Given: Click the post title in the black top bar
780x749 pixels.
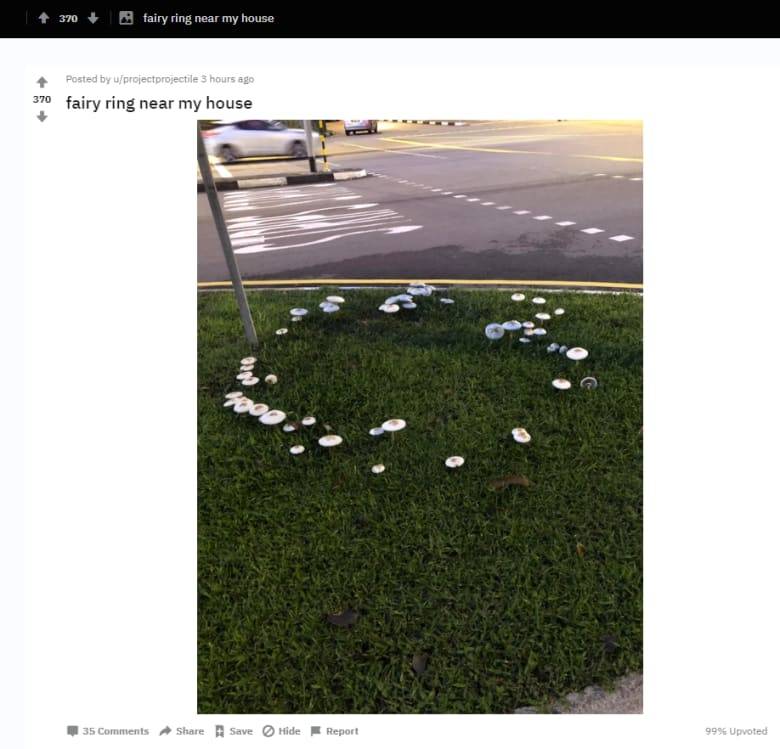Looking at the screenshot, I should pos(208,18).
